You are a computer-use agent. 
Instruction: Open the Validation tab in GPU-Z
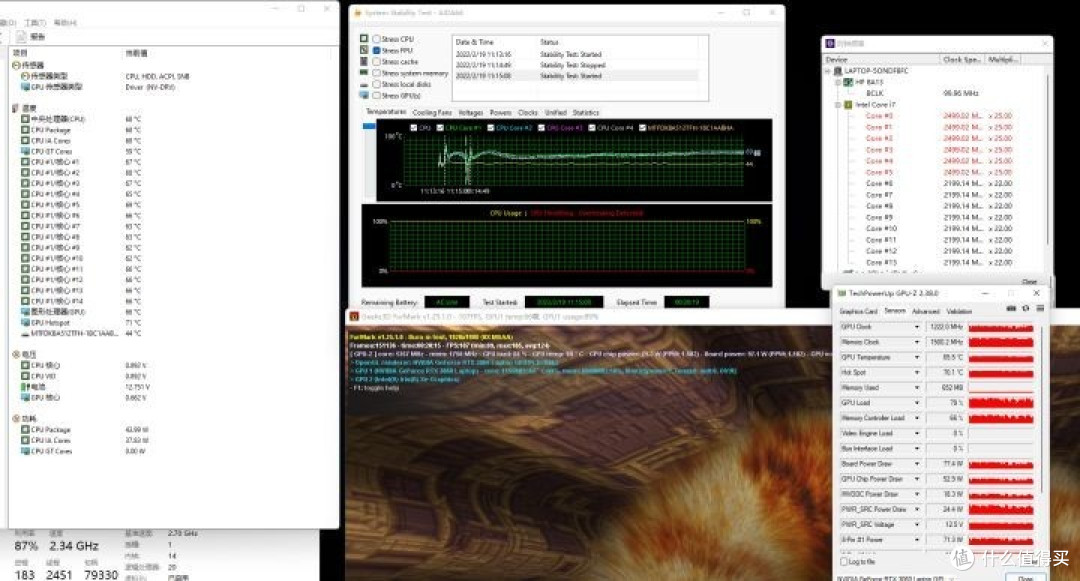click(959, 311)
